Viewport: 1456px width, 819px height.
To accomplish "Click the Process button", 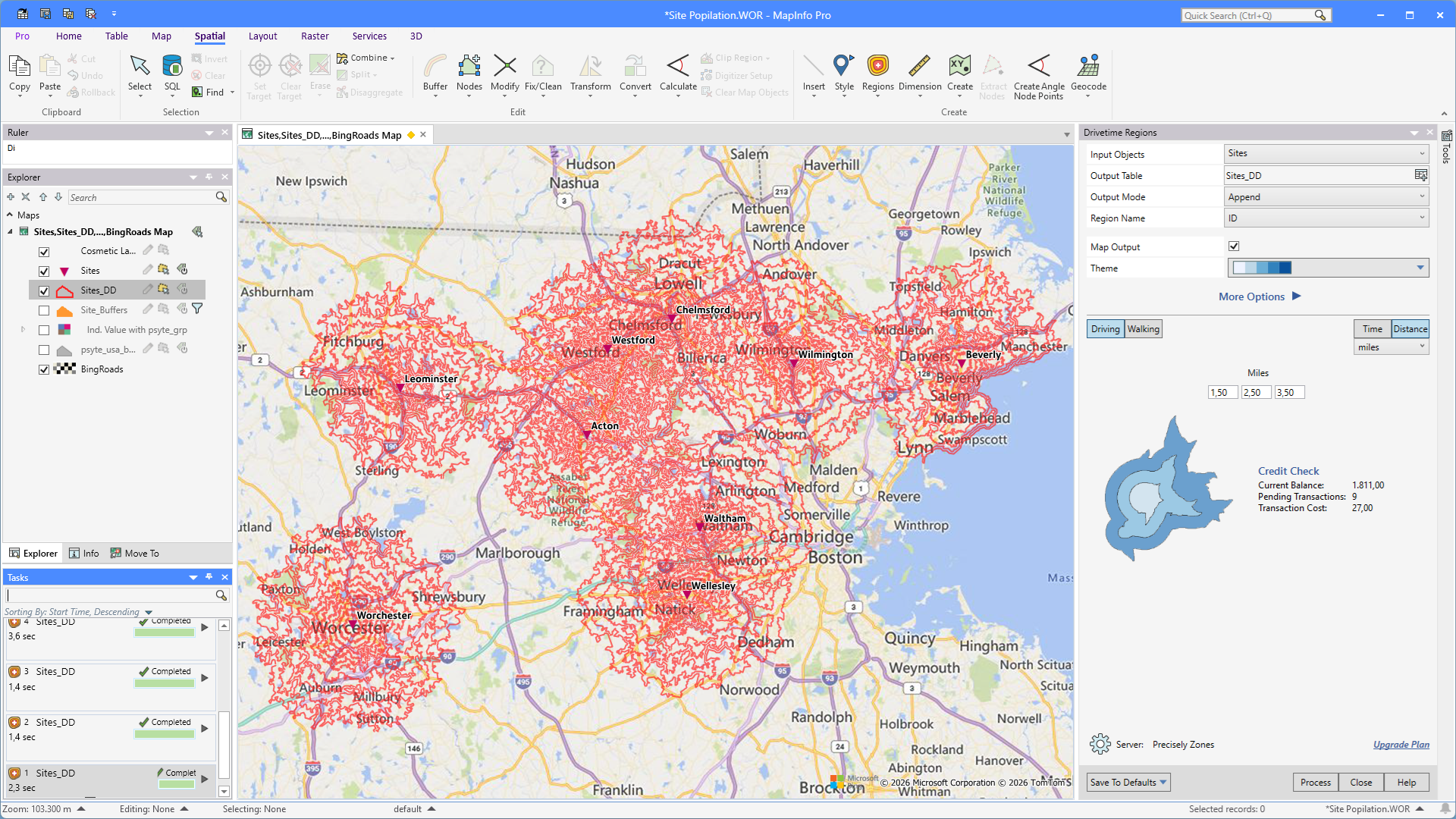I will click(1315, 783).
